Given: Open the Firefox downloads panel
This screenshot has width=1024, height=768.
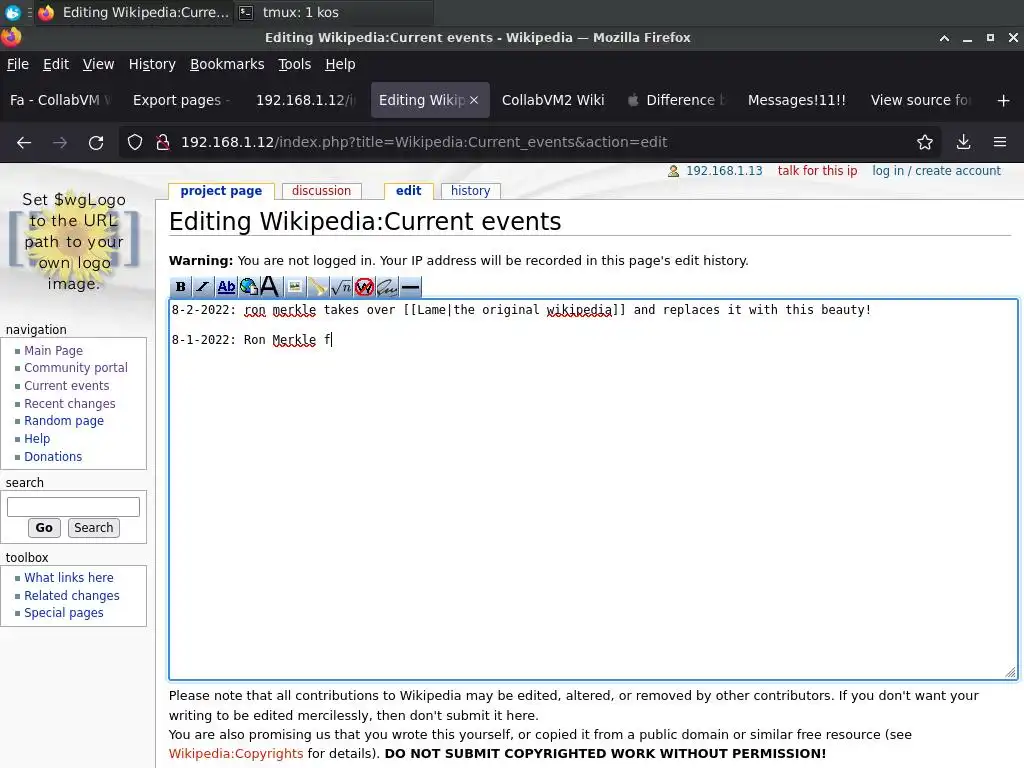Looking at the screenshot, I should [x=963, y=142].
